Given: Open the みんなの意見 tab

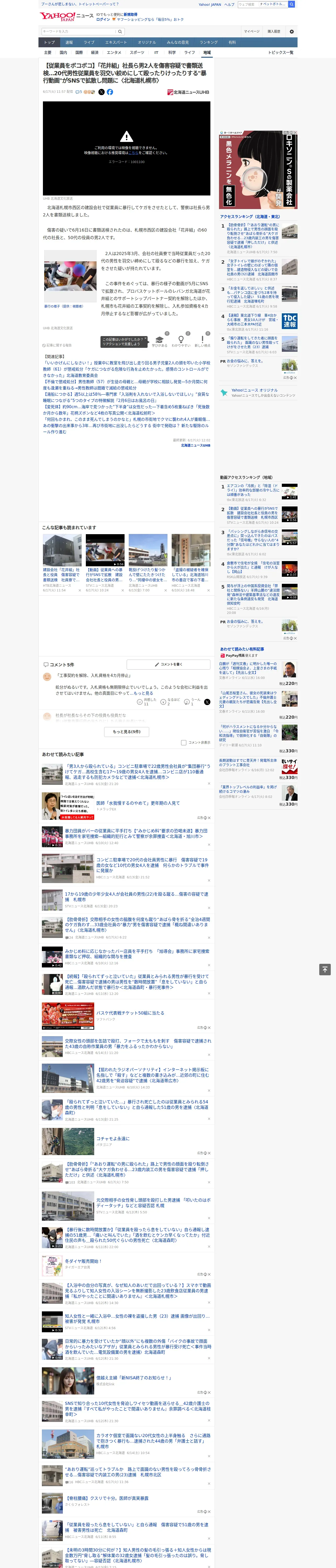Looking at the screenshot, I should coord(178,43).
